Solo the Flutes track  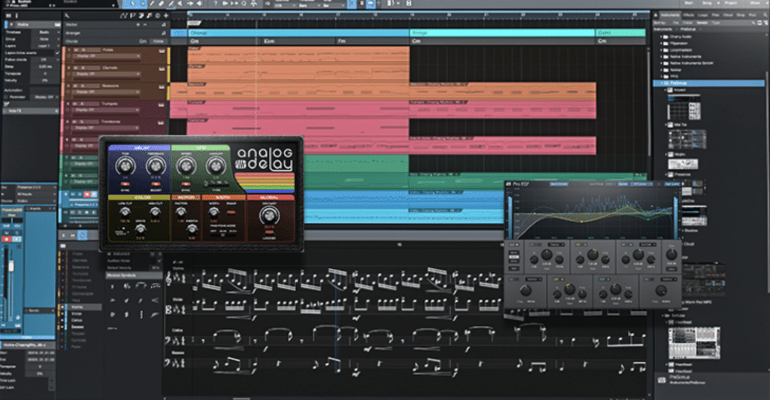(83, 50)
